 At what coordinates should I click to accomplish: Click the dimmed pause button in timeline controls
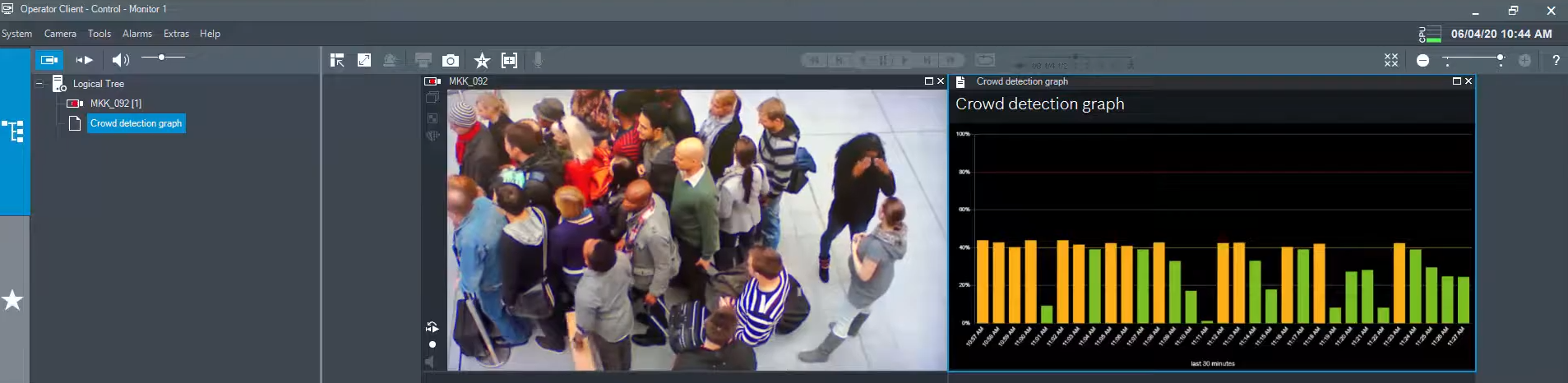[x=884, y=60]
